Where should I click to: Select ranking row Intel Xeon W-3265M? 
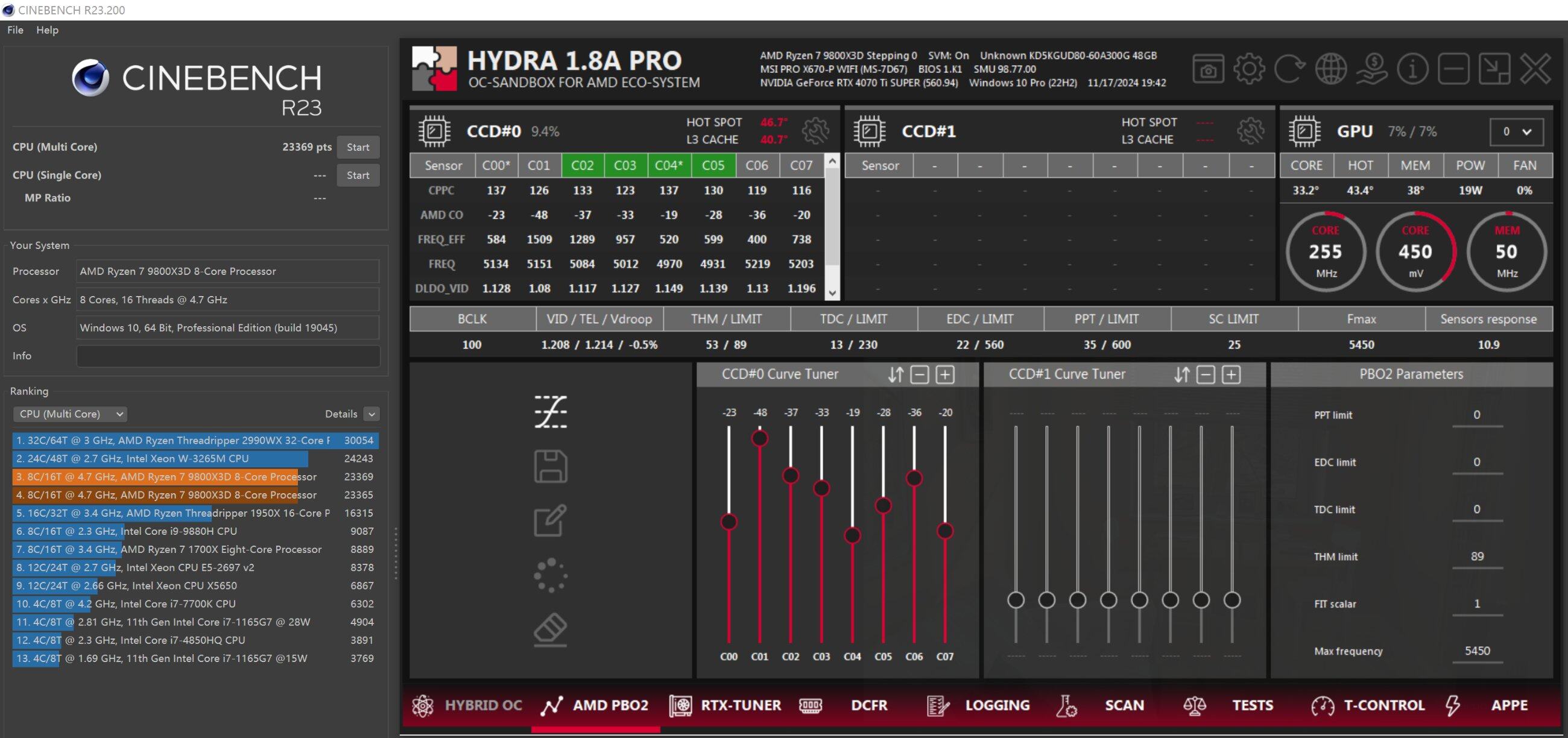[195, 458]
